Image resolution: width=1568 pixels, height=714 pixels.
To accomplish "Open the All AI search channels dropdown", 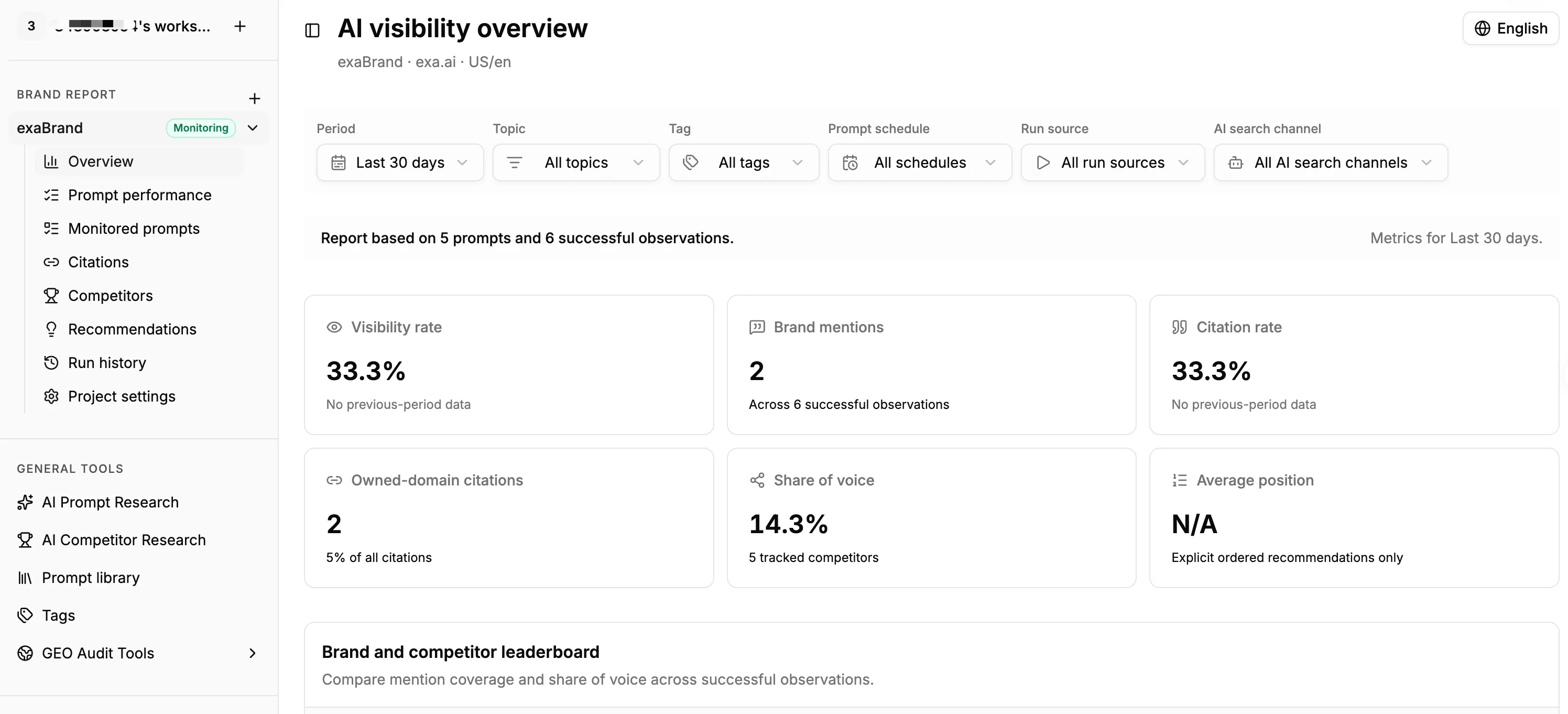I will pyautogui.click(x=1331, y=163).
